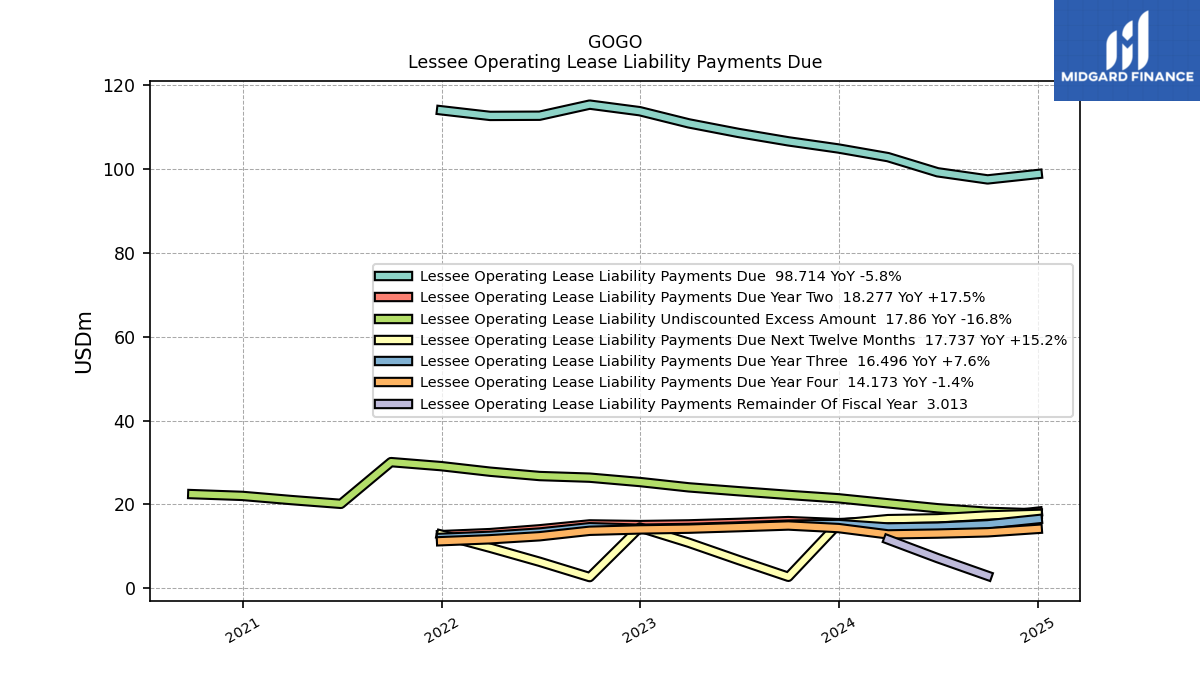Click the 2025 x-axis tick label
The image size is (1200, 675).
tap(1036, 630)
